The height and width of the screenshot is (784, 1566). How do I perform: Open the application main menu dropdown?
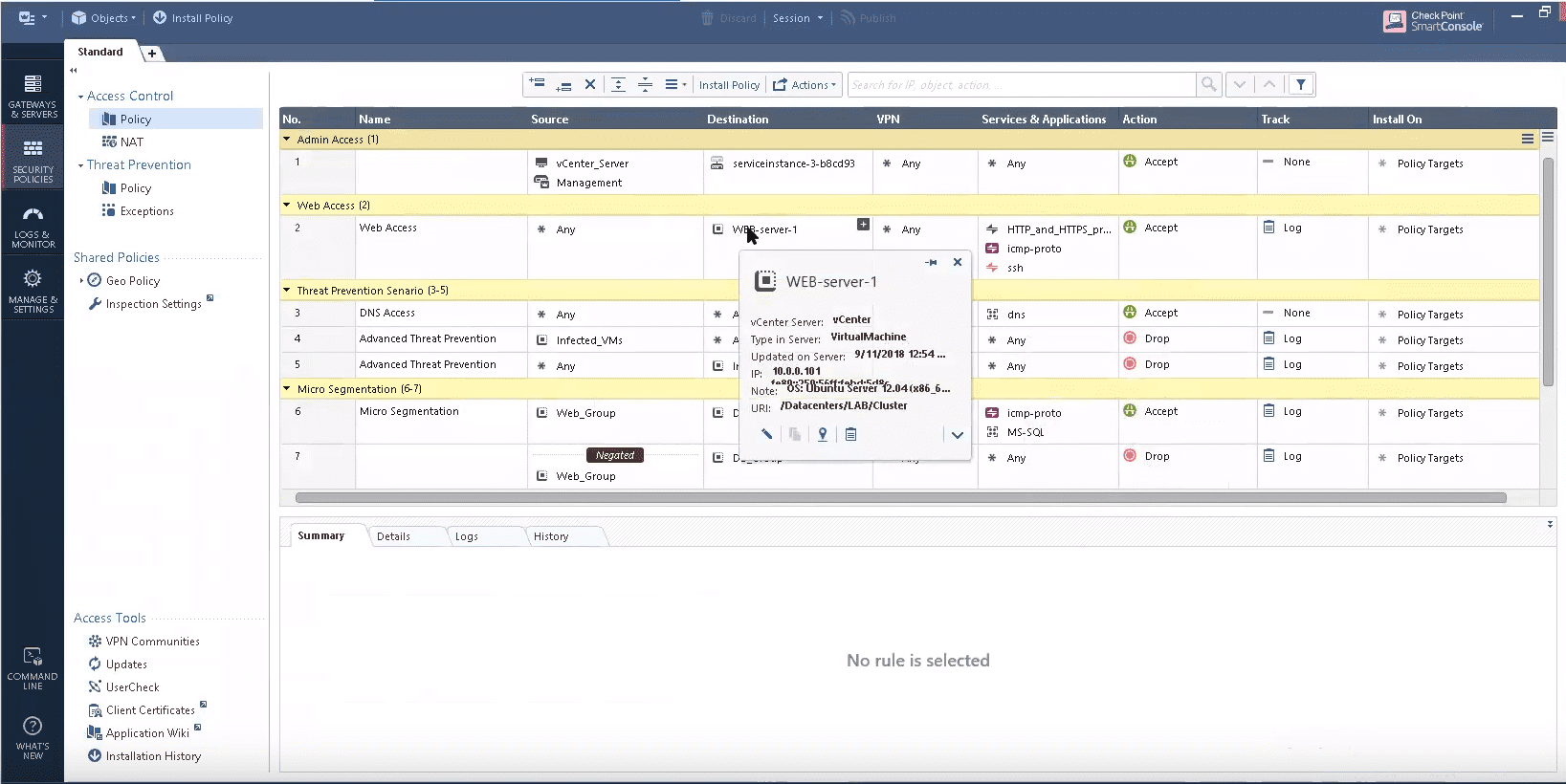click(x=32, y=17)
